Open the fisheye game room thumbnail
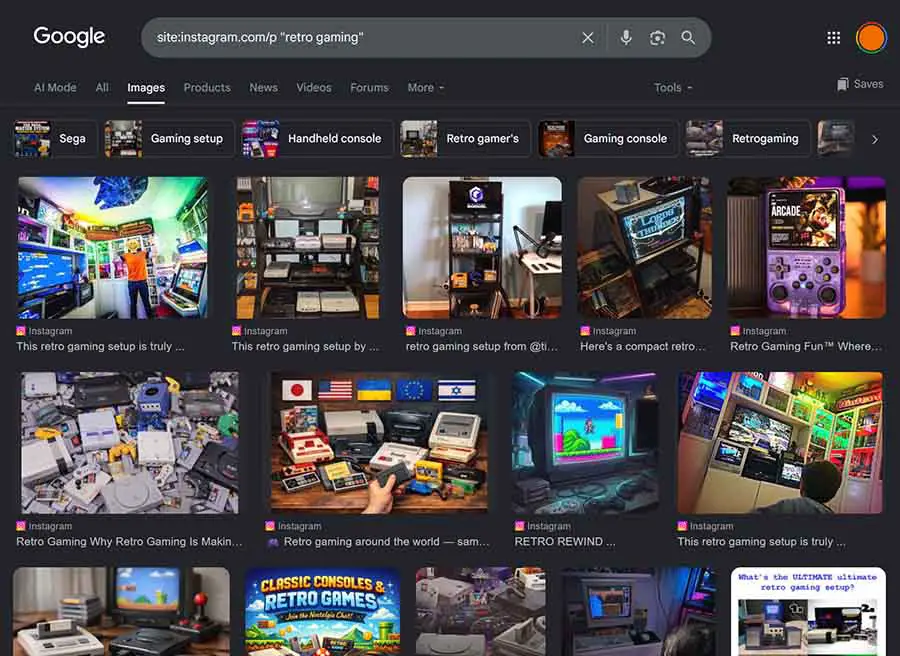The image size is (900, 656). 112,247
